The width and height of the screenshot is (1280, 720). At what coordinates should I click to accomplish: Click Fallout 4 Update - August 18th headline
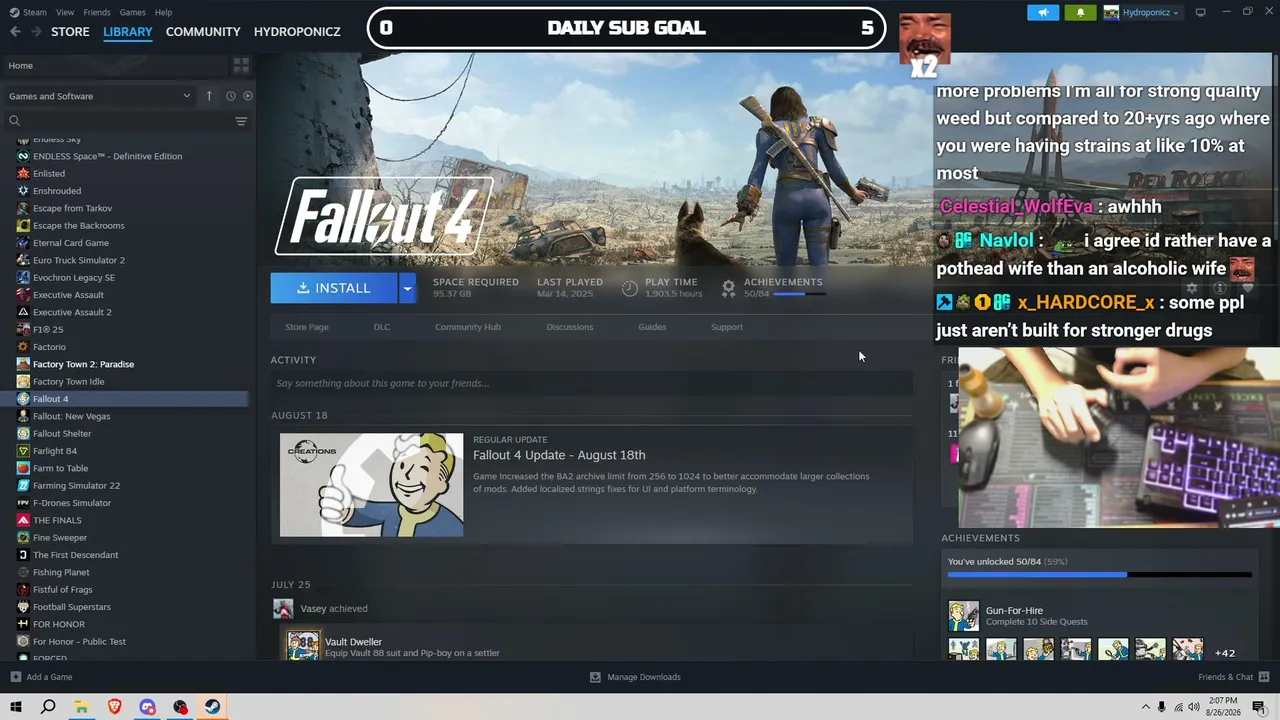(559, 455)
